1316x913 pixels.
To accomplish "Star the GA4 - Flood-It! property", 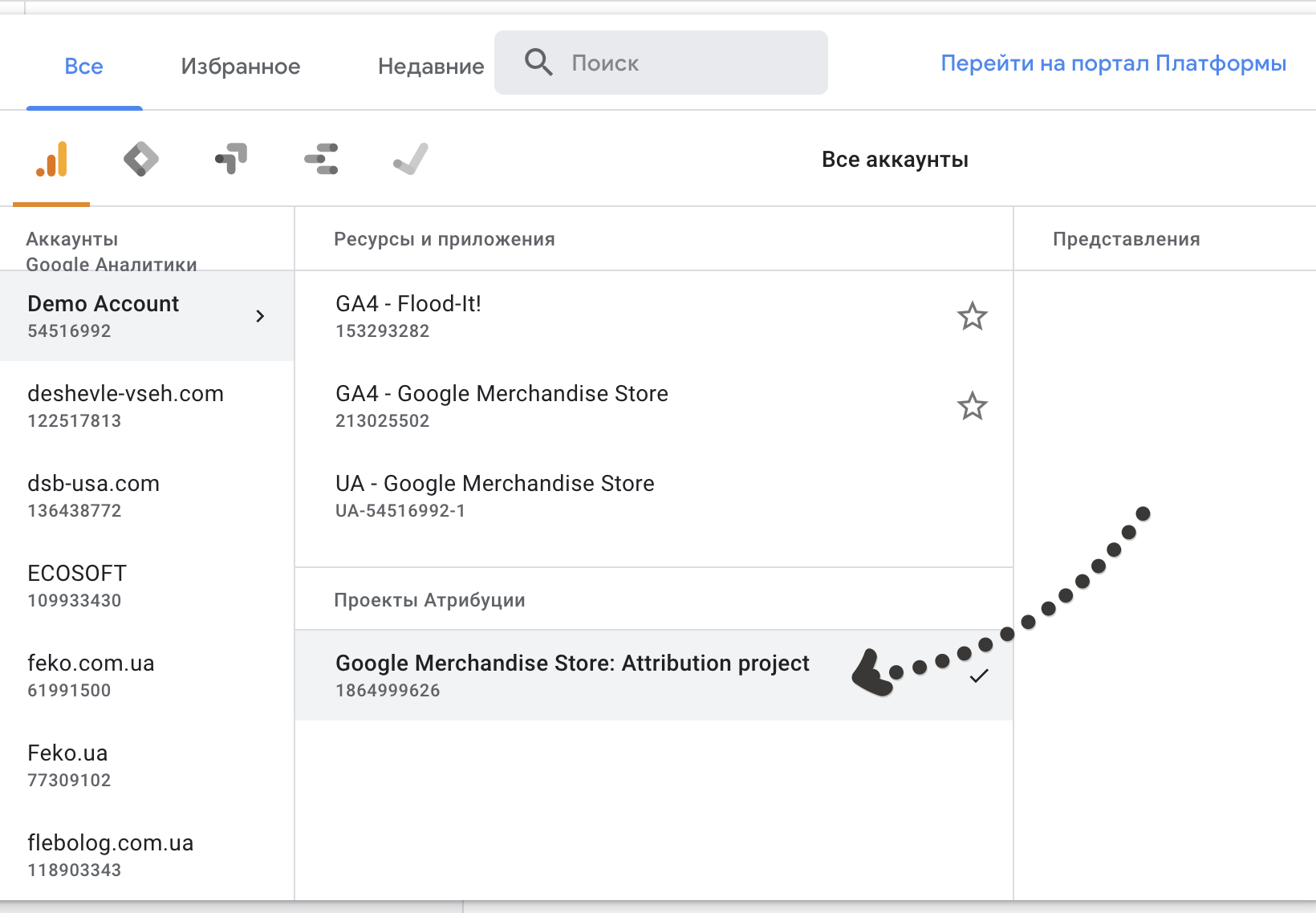I will (x=972, y=316).
